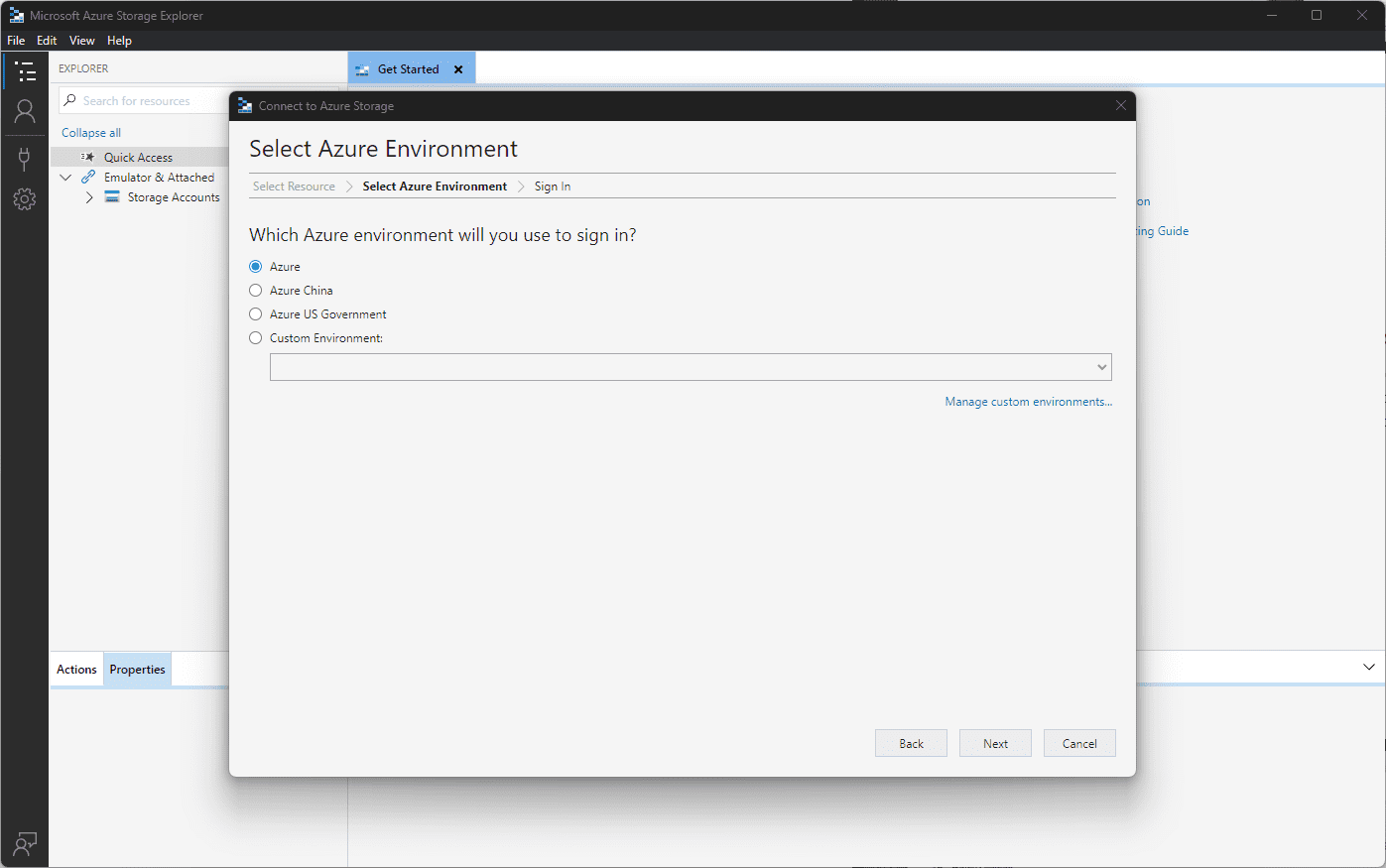This screenshot has width=1386, height=868.
Task: Select the Custom Environment radio button
Action: tap(256, 337)
